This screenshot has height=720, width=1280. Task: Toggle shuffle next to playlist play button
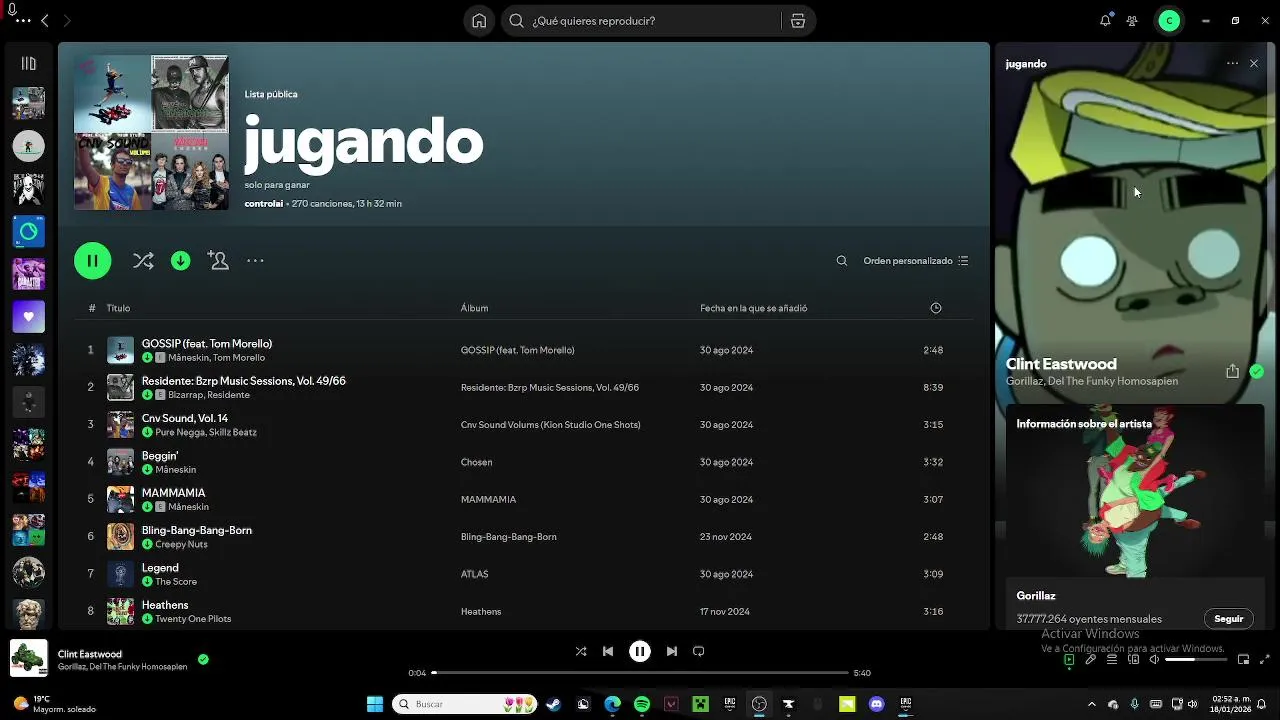click(143, 261)
